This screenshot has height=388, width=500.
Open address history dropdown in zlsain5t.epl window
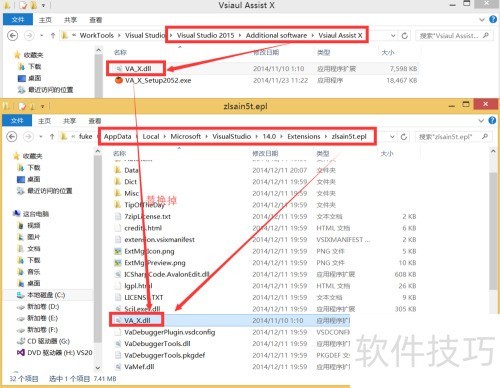tap(393, 136)
